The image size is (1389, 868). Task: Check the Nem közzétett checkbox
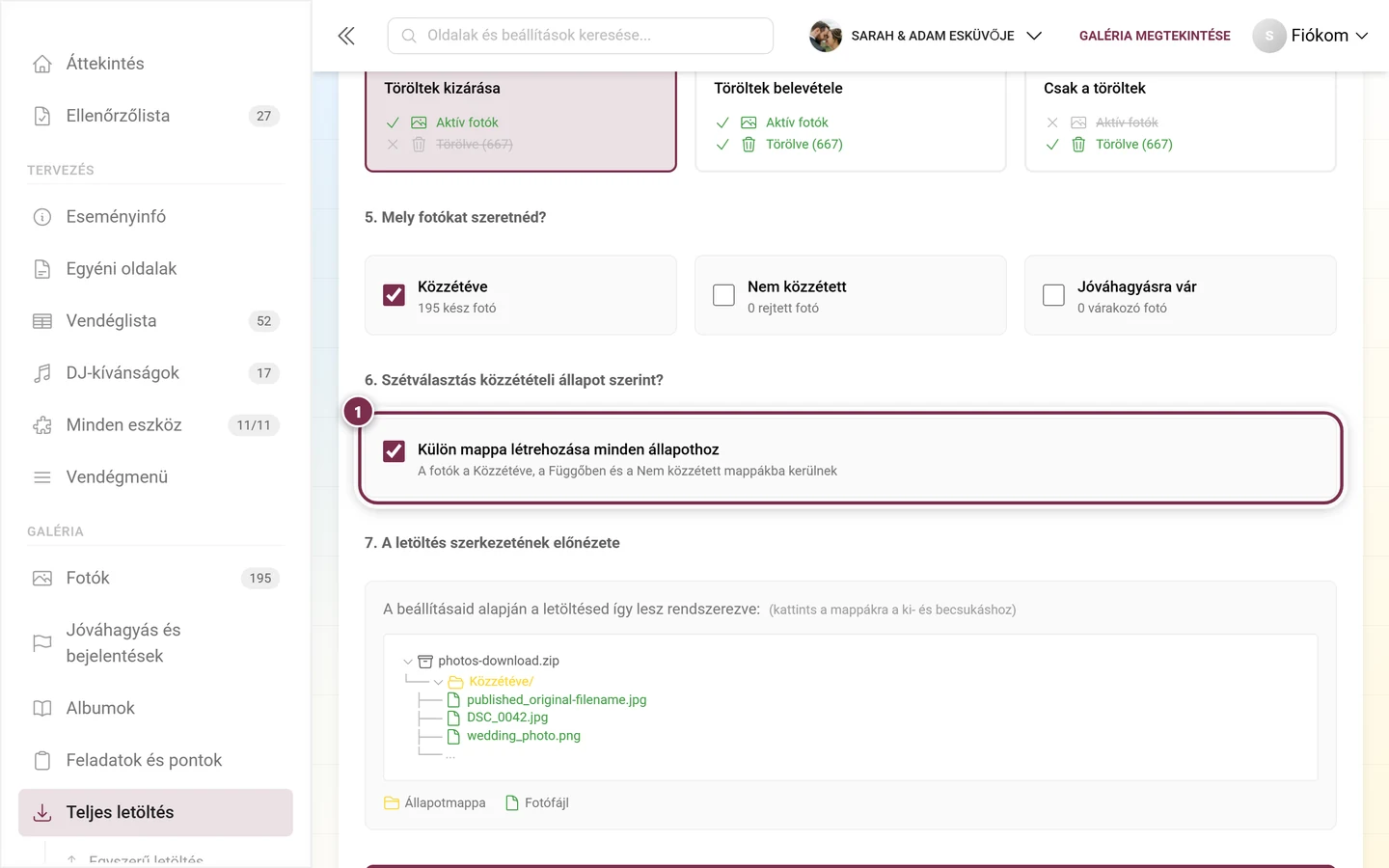coord(723,295)
